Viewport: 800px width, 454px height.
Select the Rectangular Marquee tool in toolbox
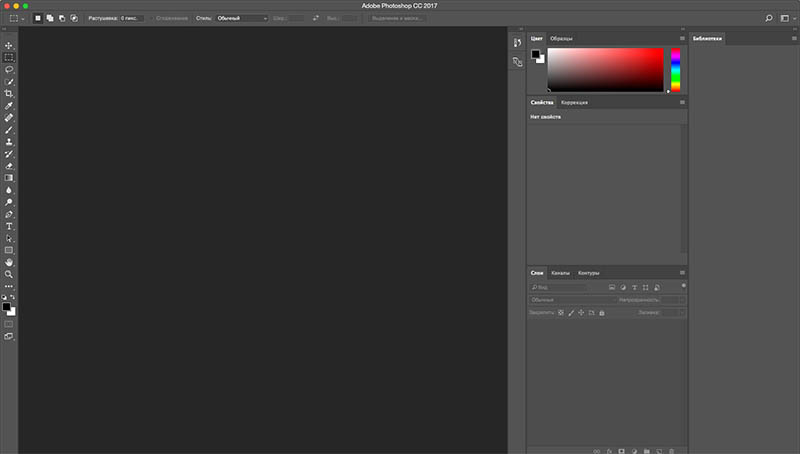click(9, 57)
